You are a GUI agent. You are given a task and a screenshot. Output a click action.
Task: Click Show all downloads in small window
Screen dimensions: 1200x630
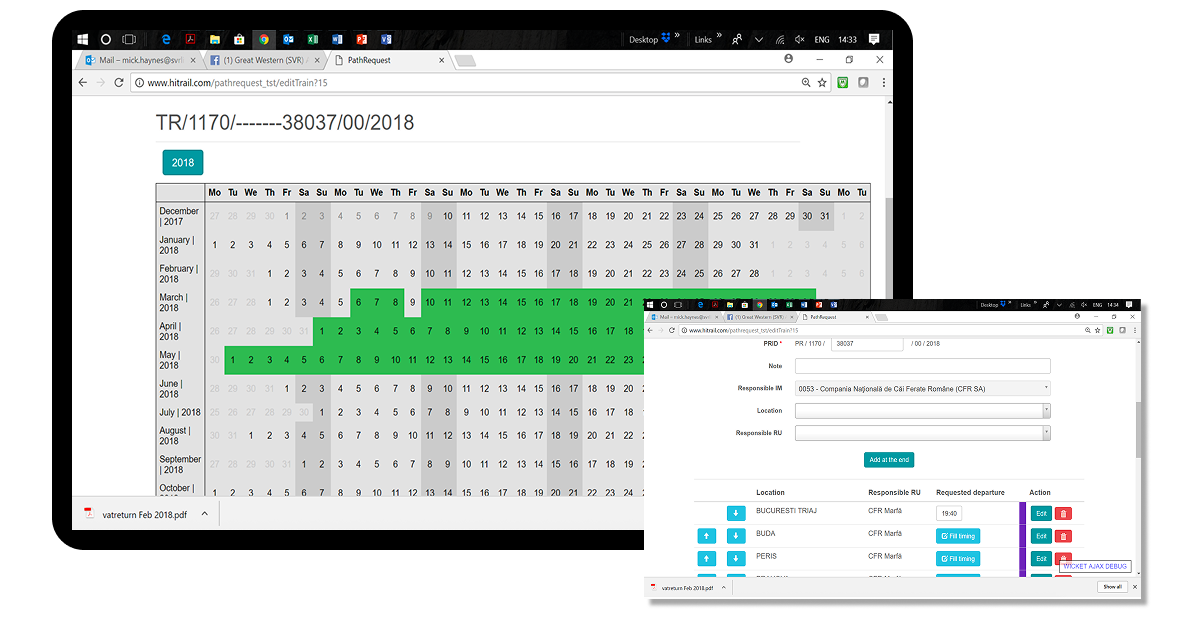(1112, 587)
